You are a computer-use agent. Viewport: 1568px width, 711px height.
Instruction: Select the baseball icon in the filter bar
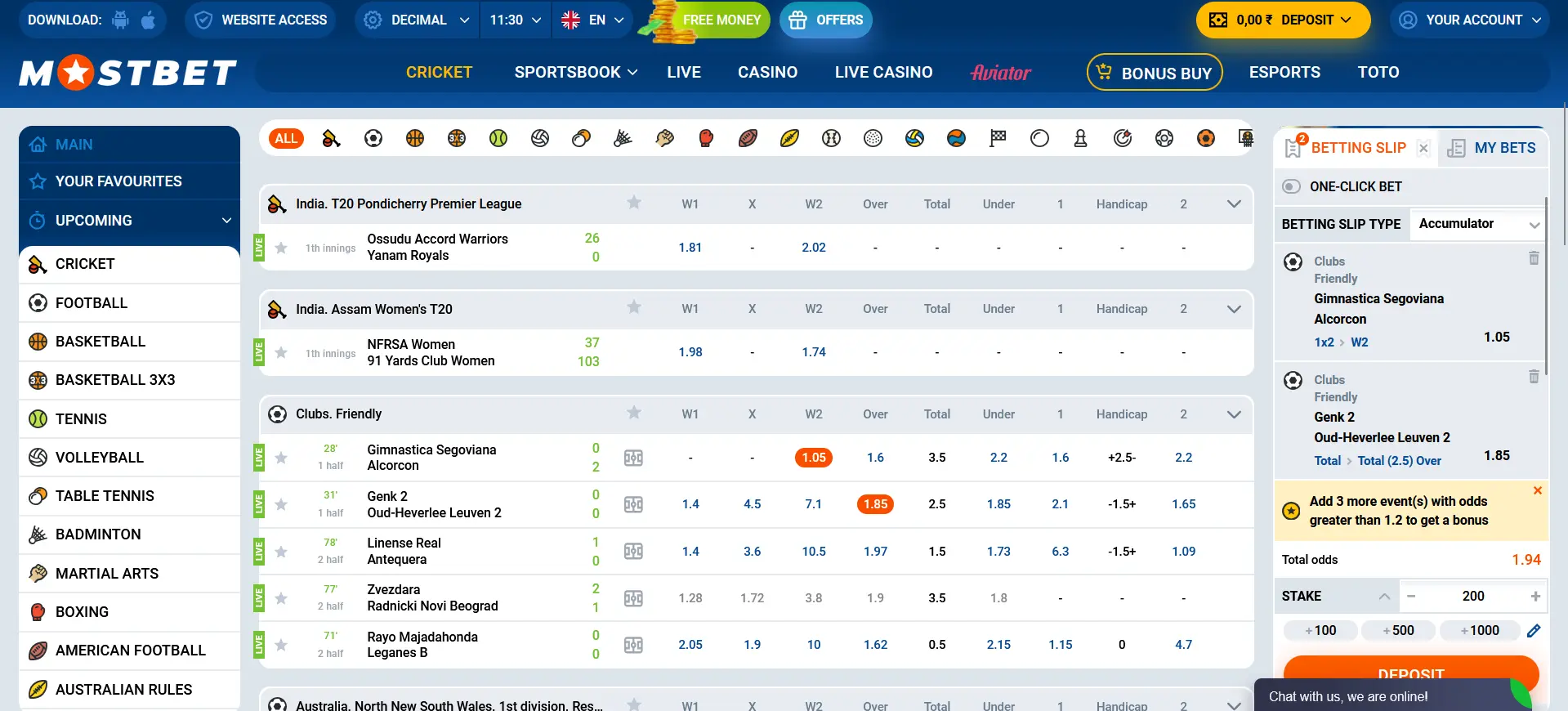pyautogui.click(x=831, y=138)
